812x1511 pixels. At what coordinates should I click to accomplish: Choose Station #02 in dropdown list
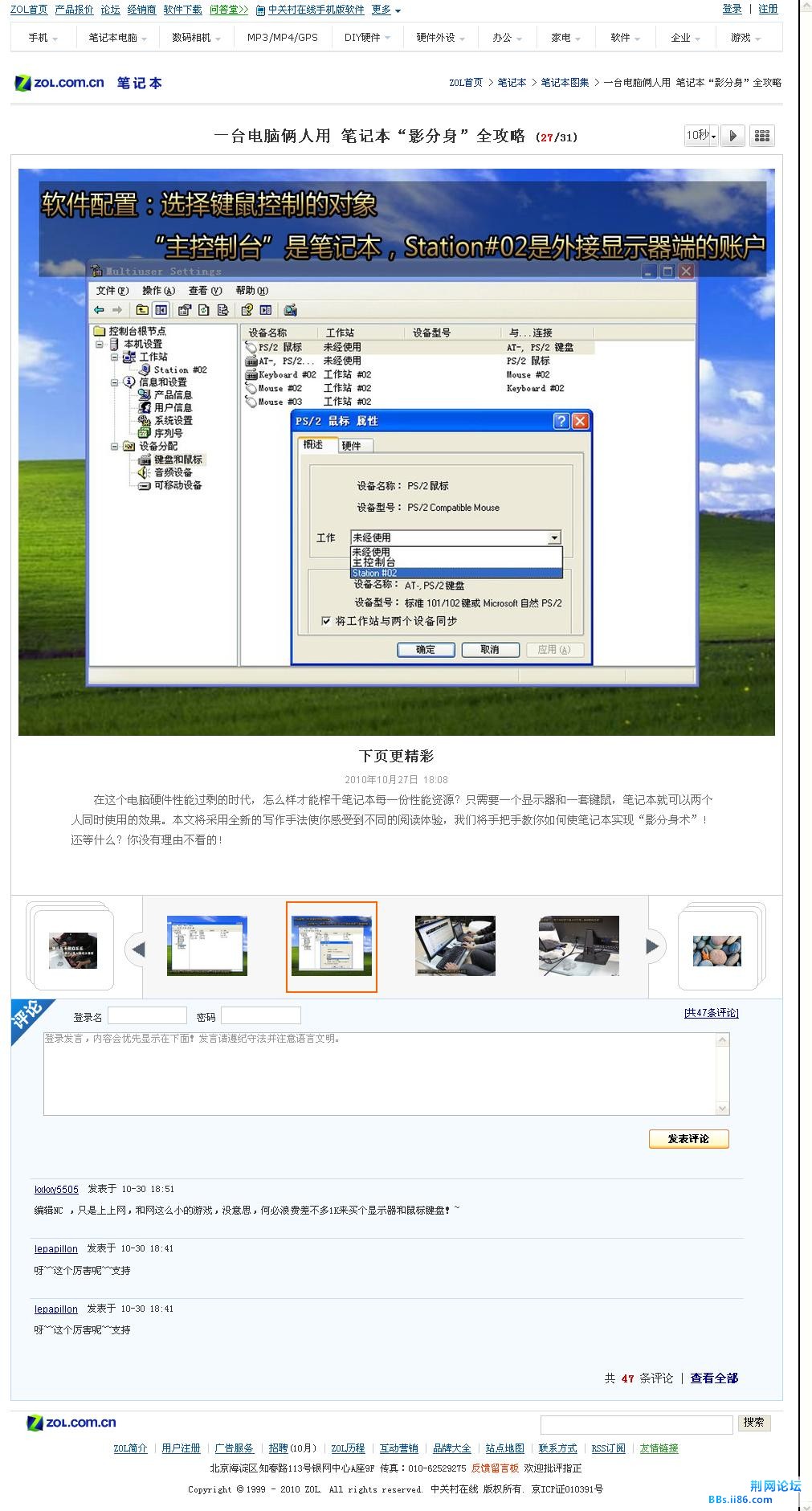(x=456, y=574)
